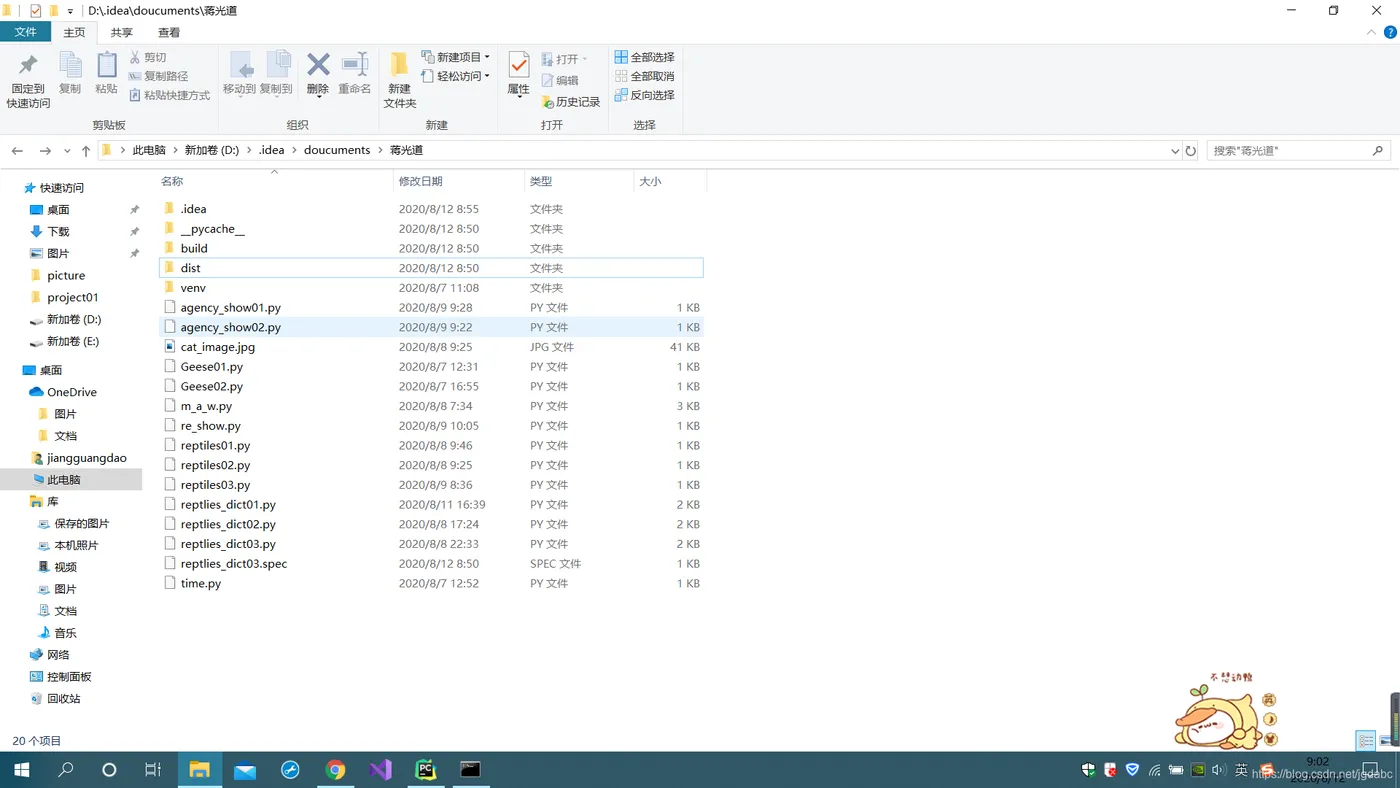Open the blue help question mark

[x=1390, y=33]
